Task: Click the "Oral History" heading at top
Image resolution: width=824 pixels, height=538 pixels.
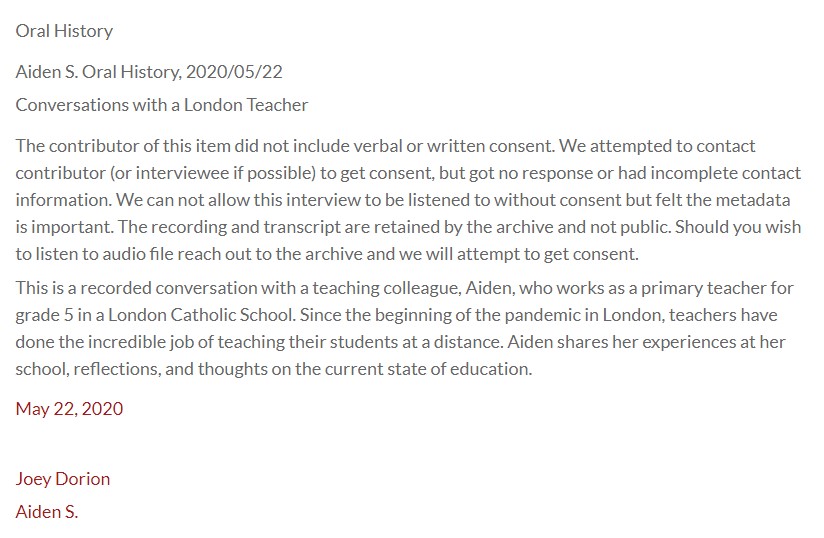Action: pyautogui.click(x=64, y=30)
